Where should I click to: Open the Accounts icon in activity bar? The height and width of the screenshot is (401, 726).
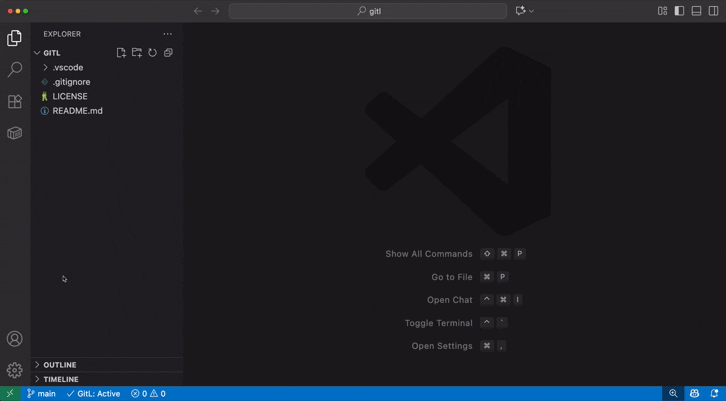(14, 339)
